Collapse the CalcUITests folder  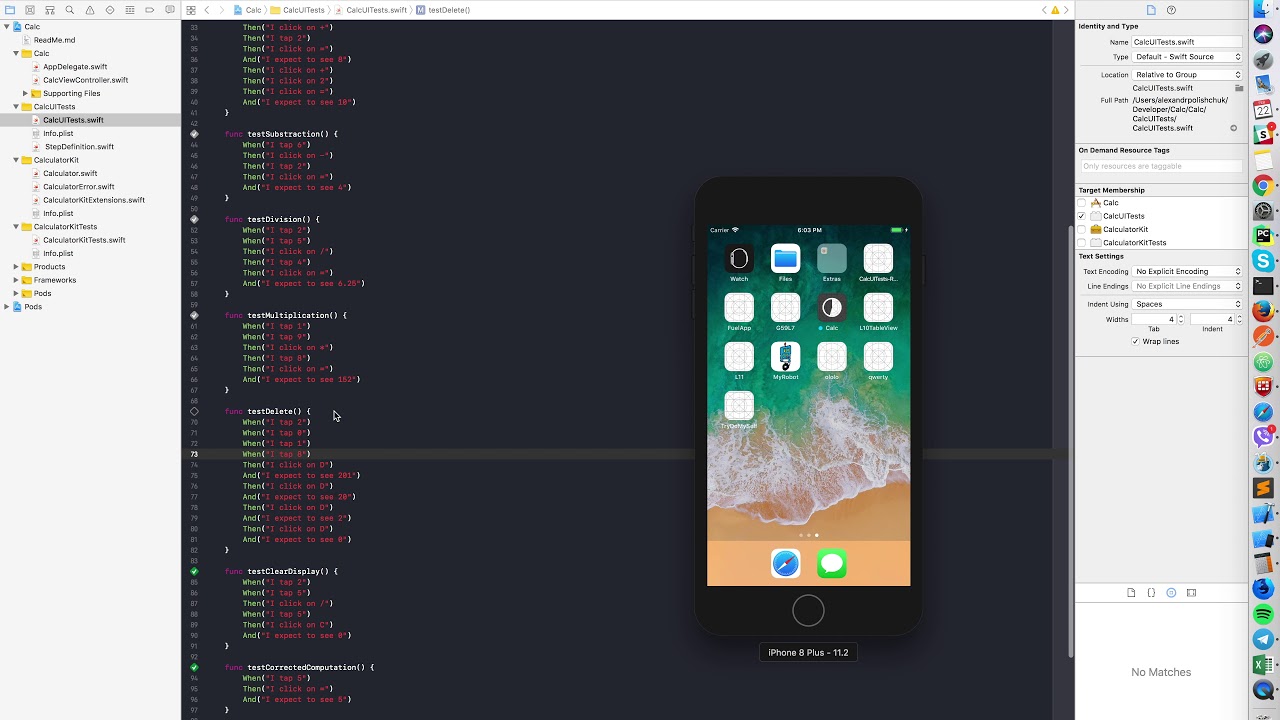(x=16, y=107)
